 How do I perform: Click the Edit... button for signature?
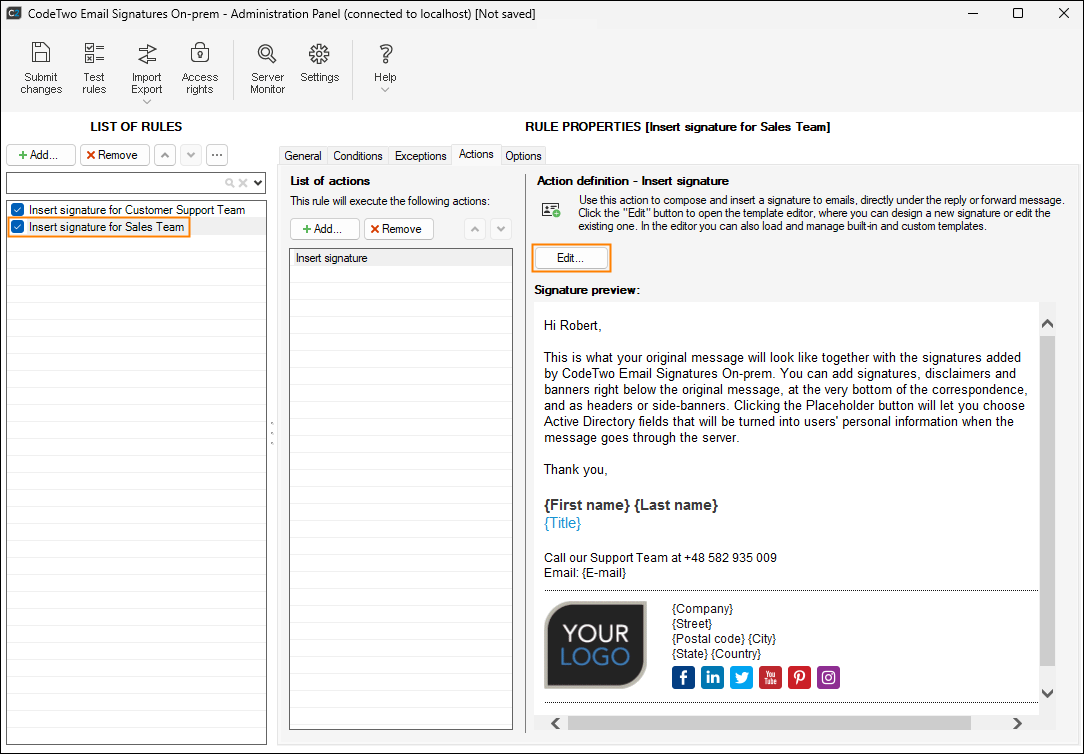[x=570, y=258]
